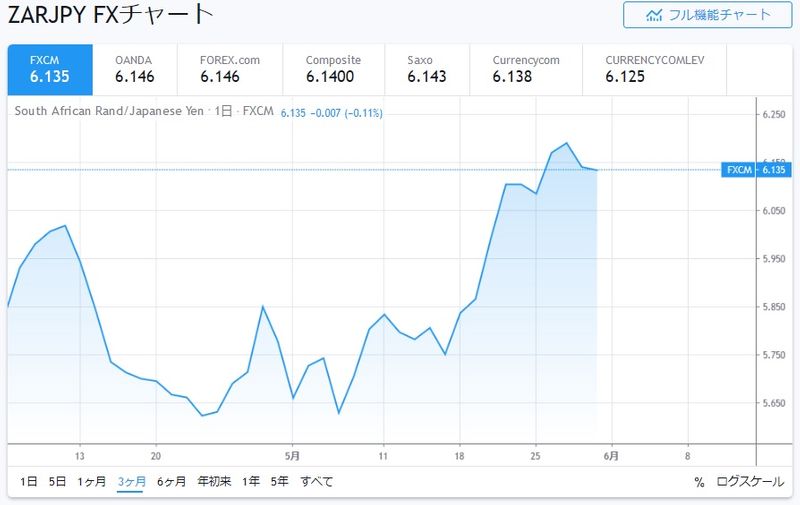Screen dimensions: 800x505
Task: Select the FXCM broker tab
Action: tap(49, 68)
